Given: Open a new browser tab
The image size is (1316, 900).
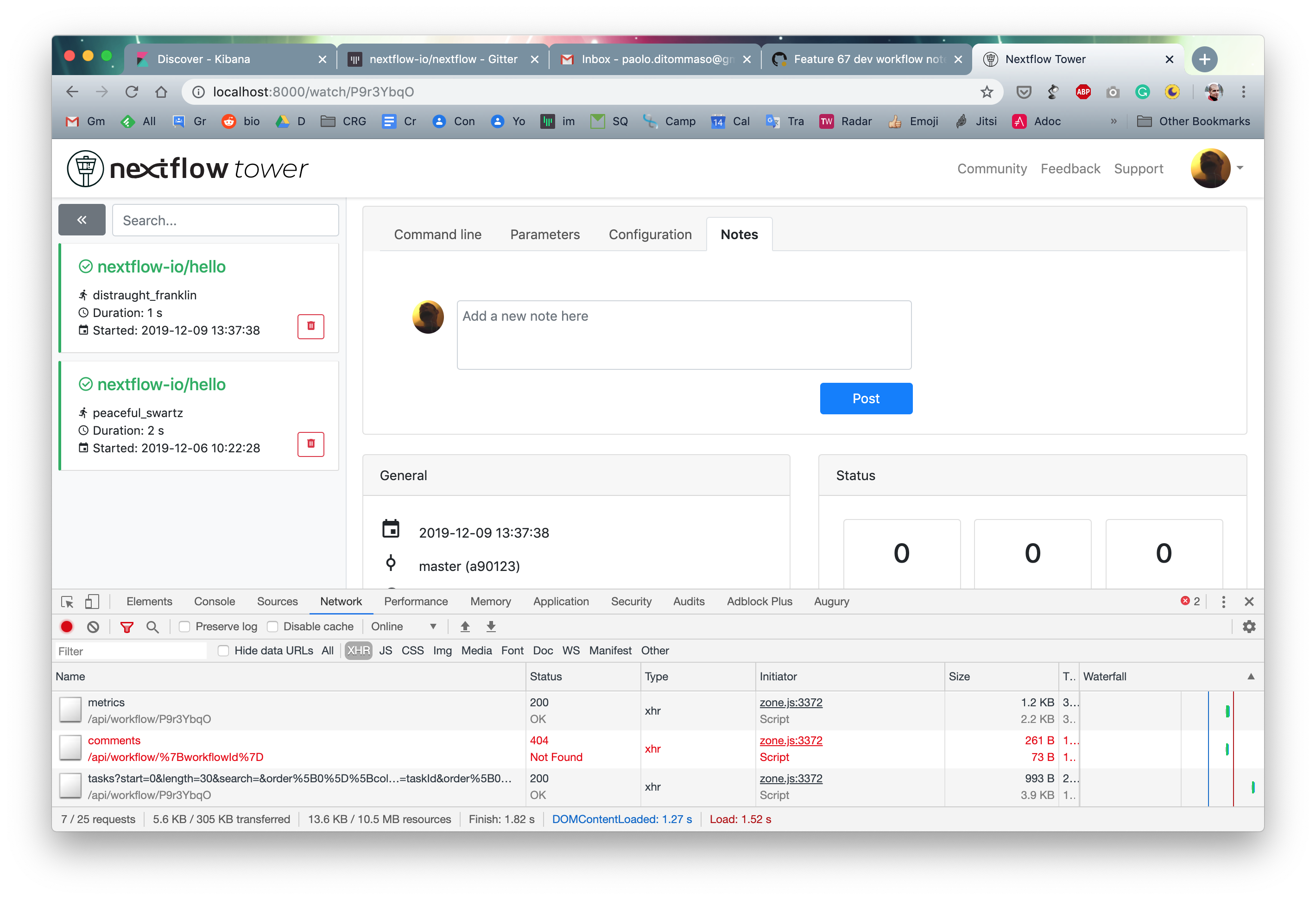Looking at the screenshot, I should pyautogui.click(x=1204, y=59).
